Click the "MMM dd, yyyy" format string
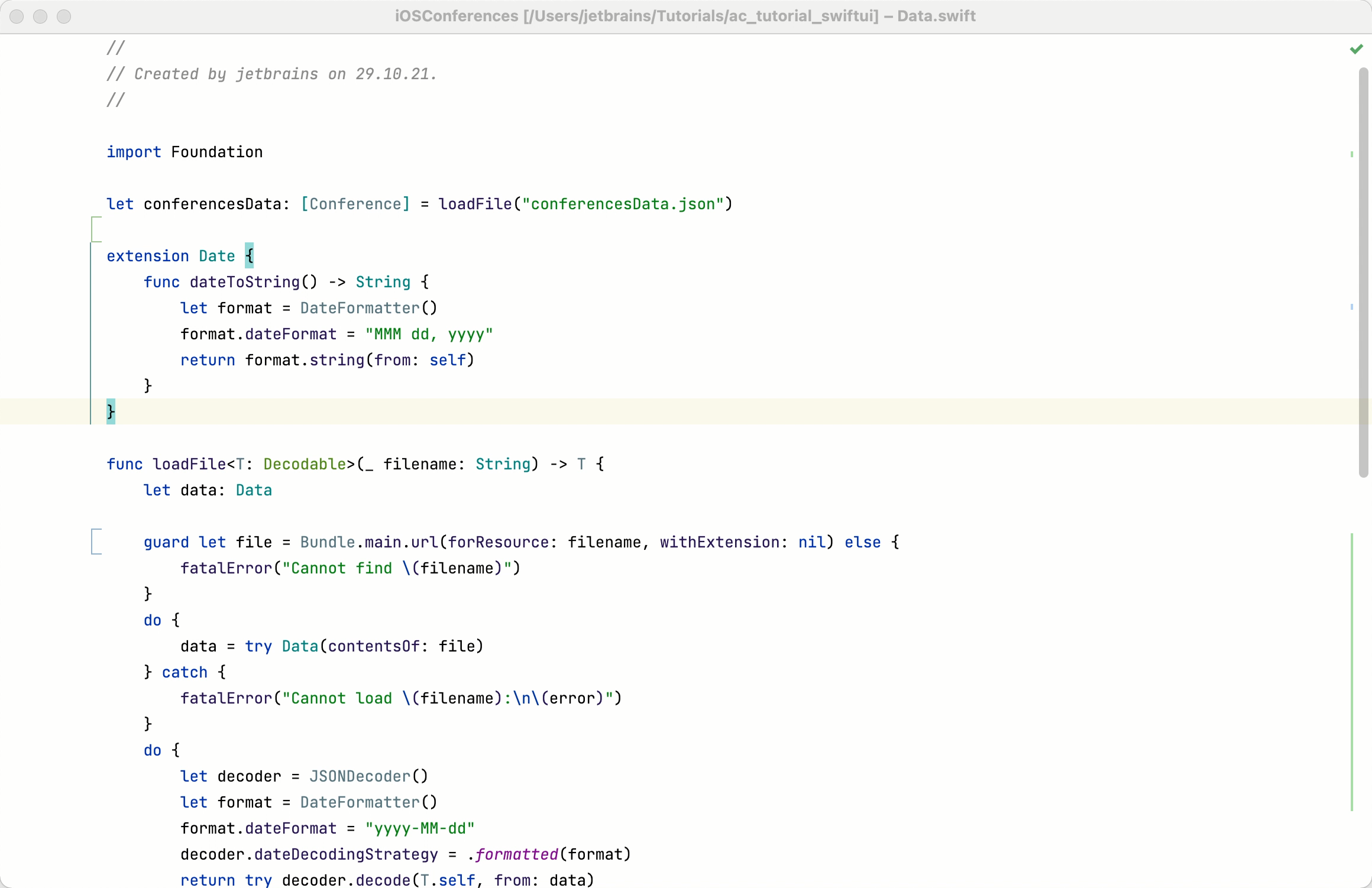1372x888 pixels. 429,334
